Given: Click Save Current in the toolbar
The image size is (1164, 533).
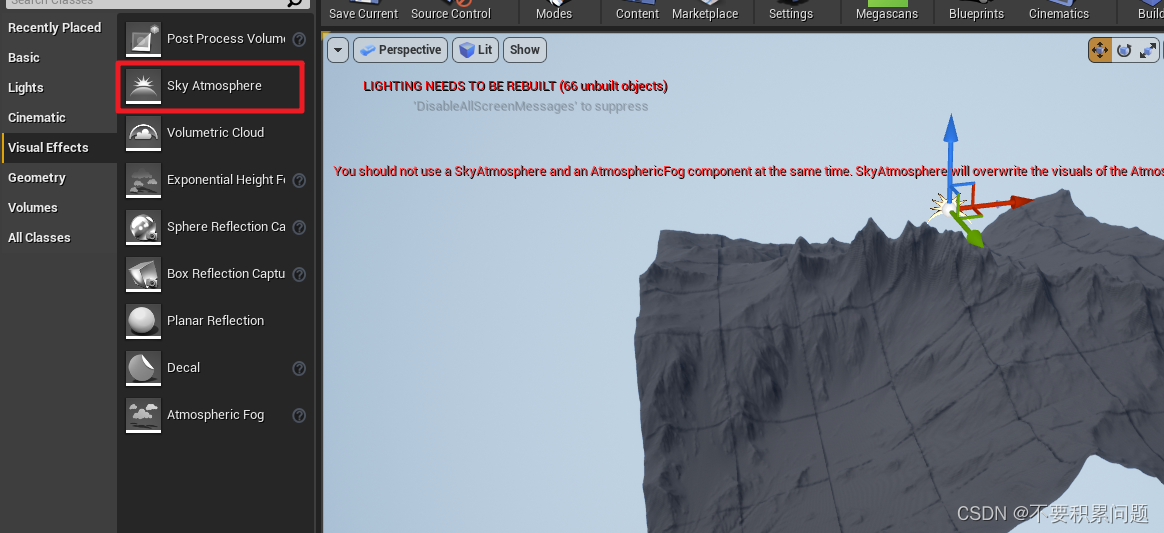Looking at the screenshot, I should pos(363,11).
